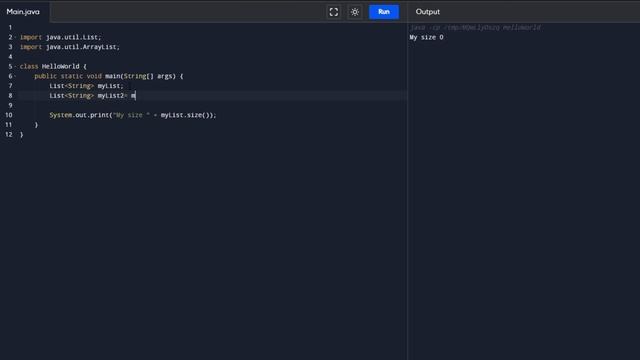Click line number 9 in gutter

tap(10, 105)
